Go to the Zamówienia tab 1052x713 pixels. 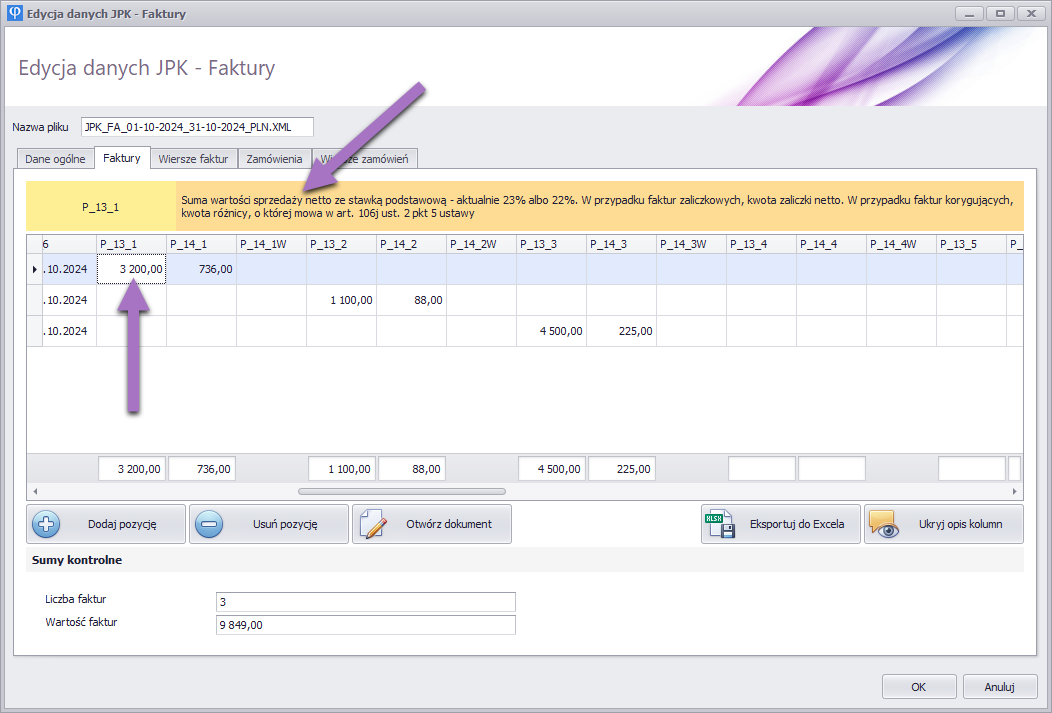click(276, 159)
